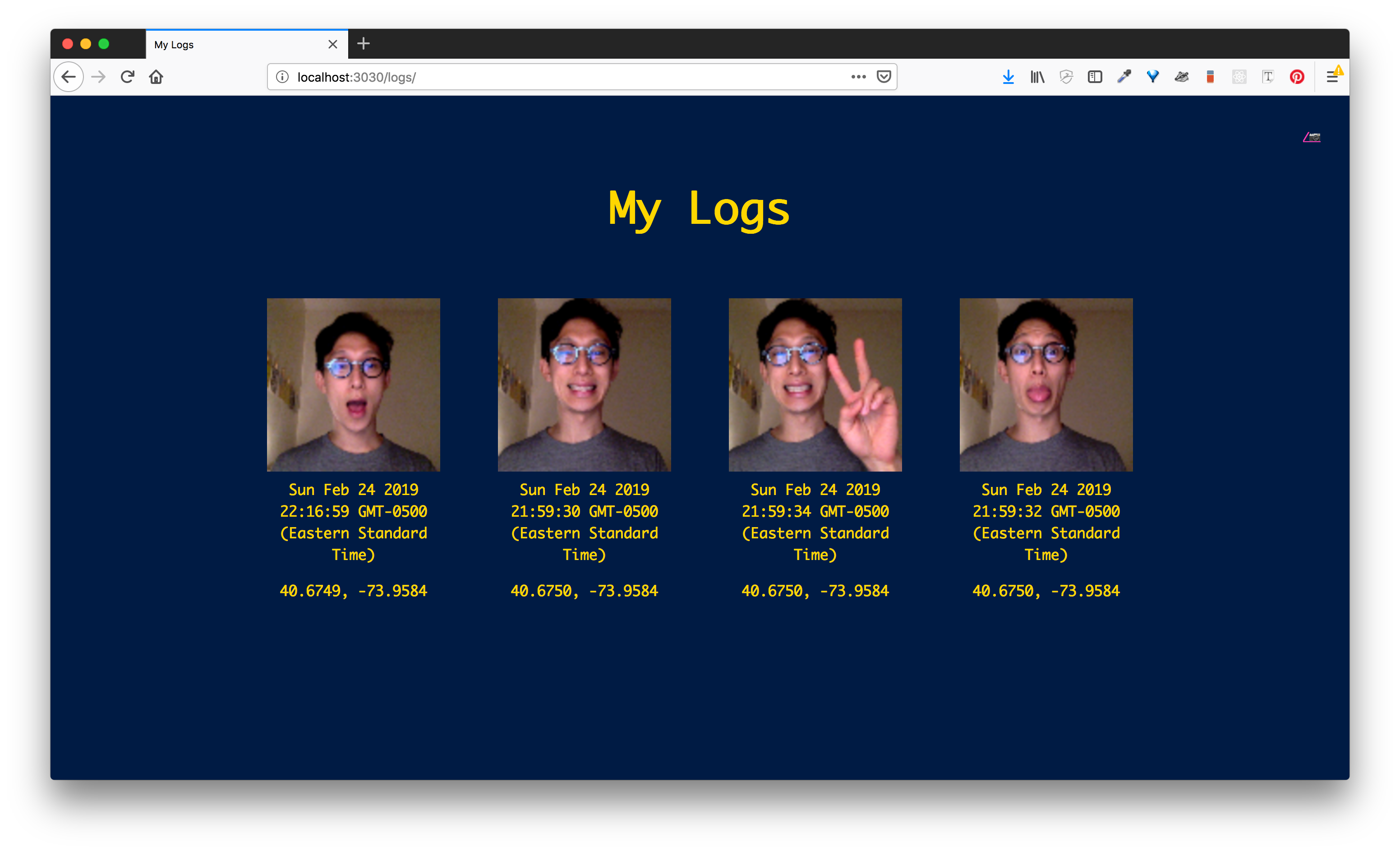Click the blue funnel extension icon

[1153, 77]
